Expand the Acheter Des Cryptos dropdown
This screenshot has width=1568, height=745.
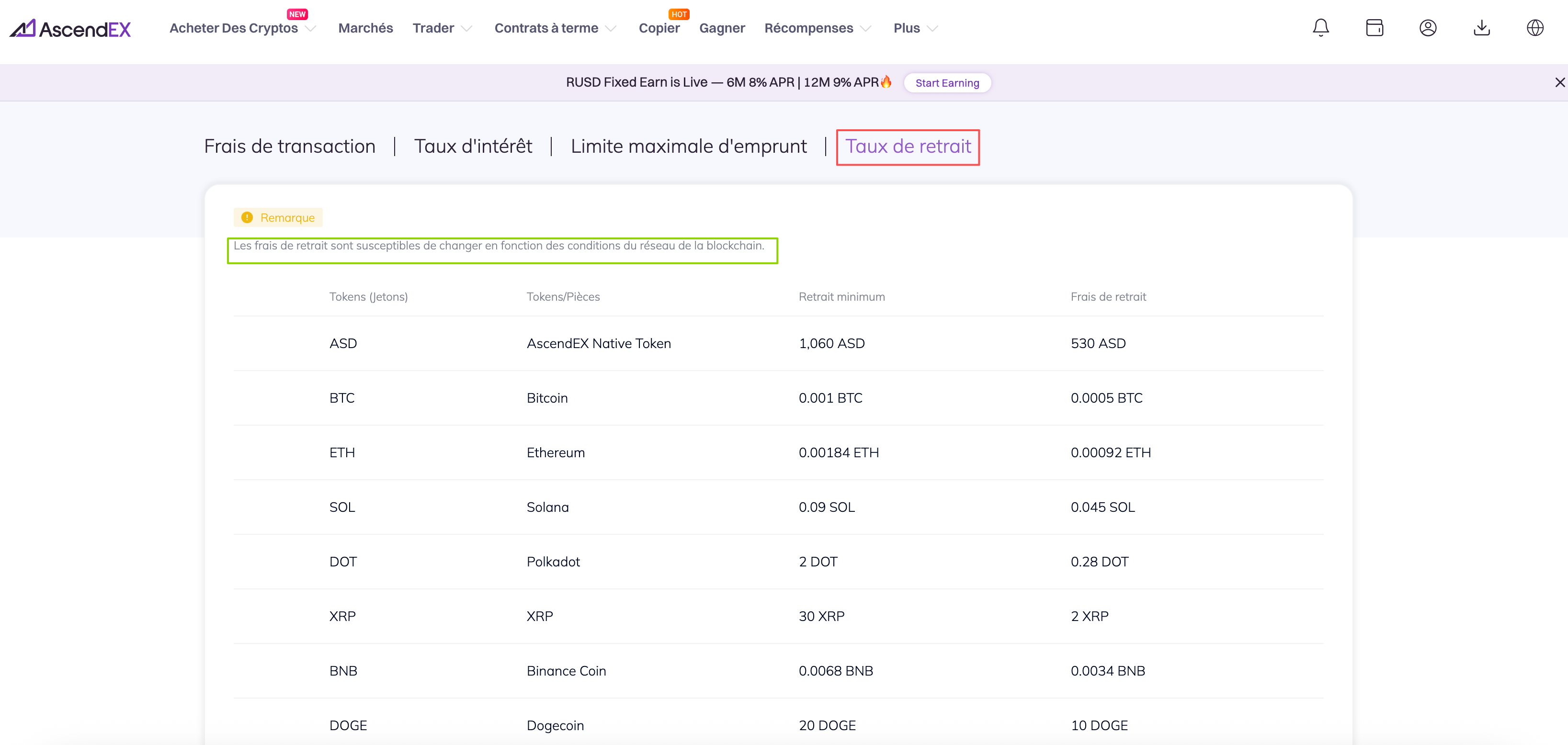[242, 29]
